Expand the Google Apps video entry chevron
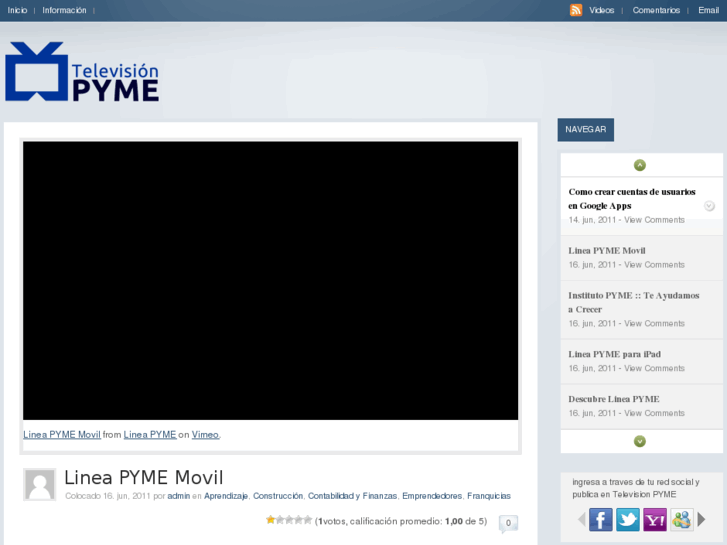The width and height of the screenshot is (727, 545). coord(709,205)
